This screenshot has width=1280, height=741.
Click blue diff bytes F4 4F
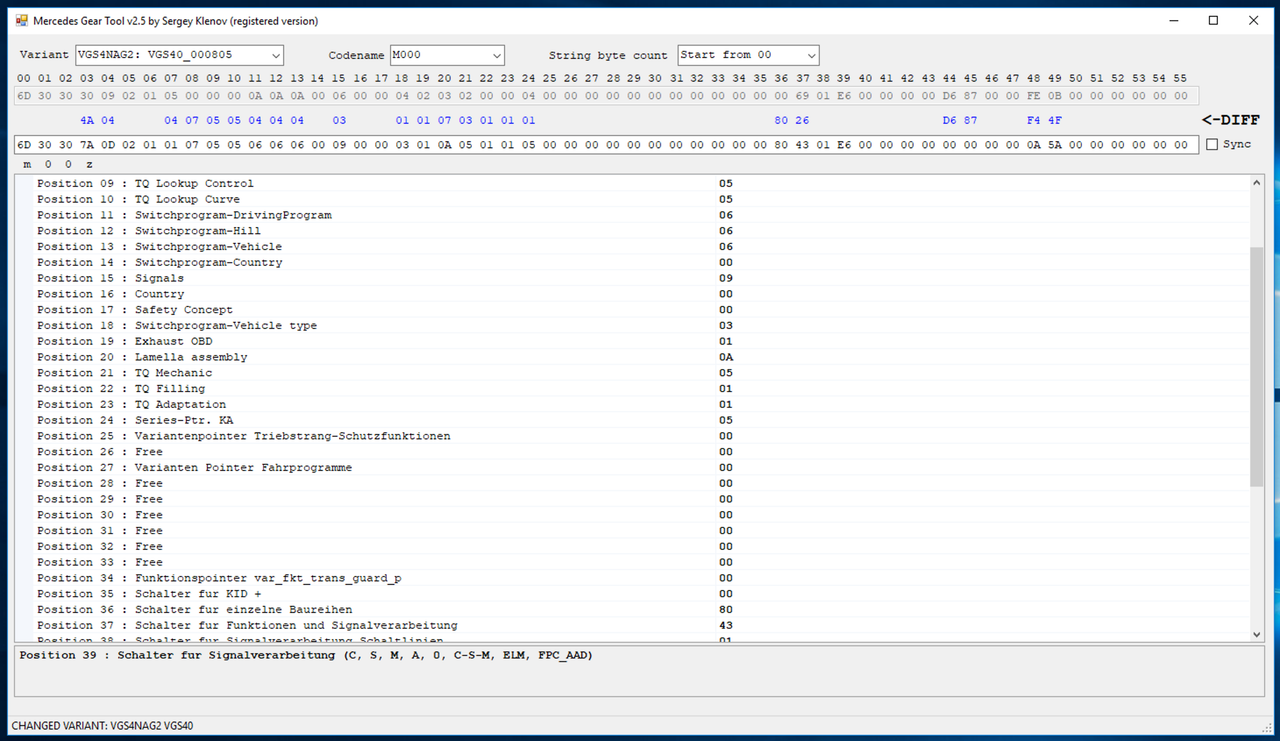1045,120
